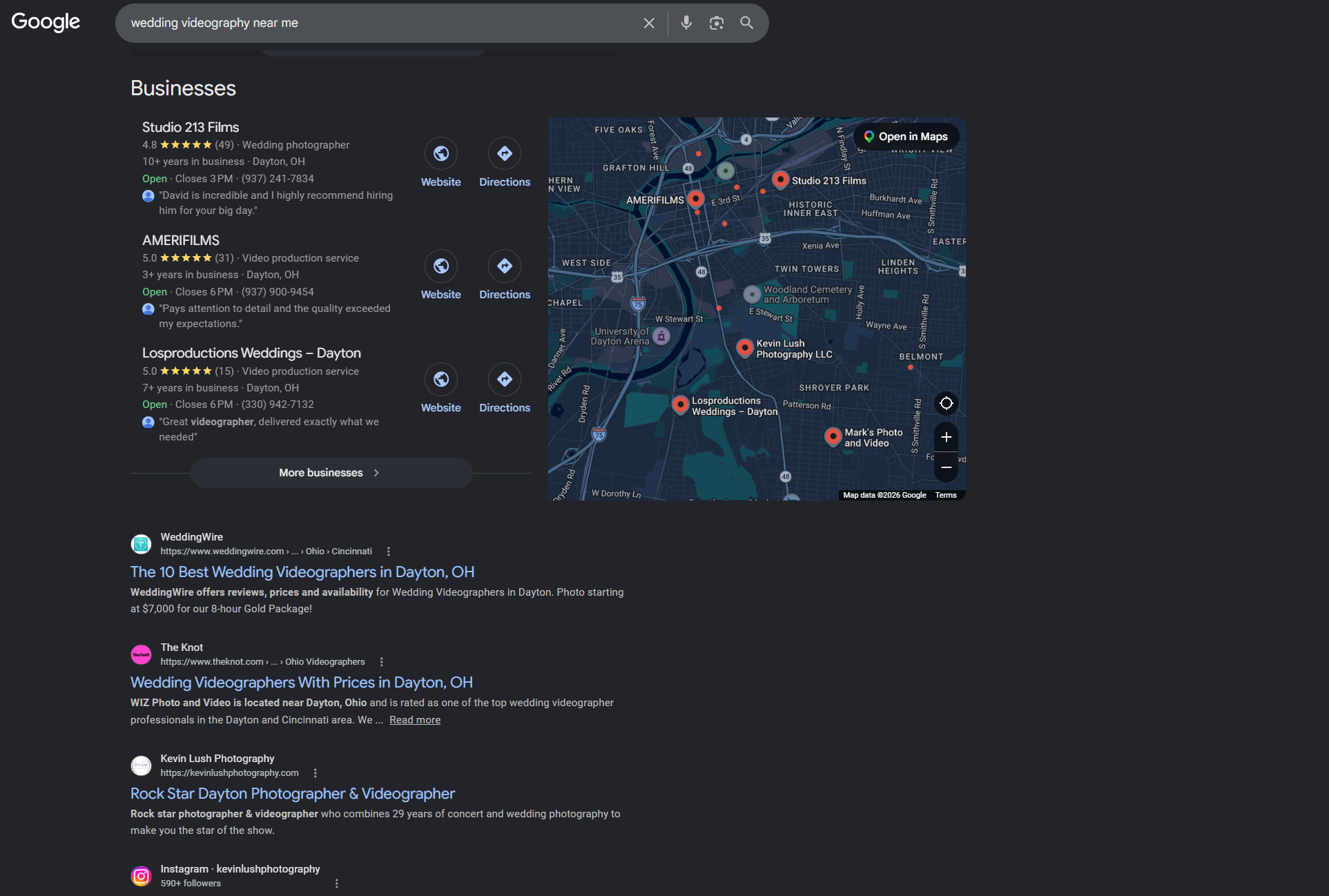
Task: Open the map in Google Maps
Action: (x=906, y=137)
